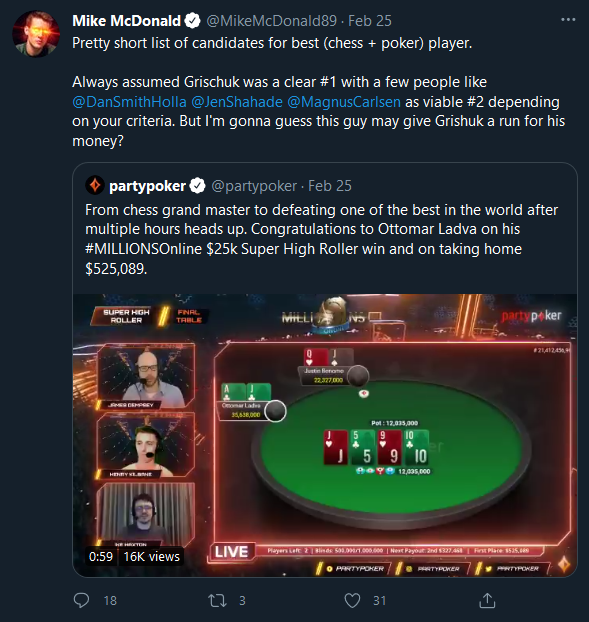This screenshot has width=589, height=622.
Task: Click the 16K views label on video
Action: click(152, 557)
